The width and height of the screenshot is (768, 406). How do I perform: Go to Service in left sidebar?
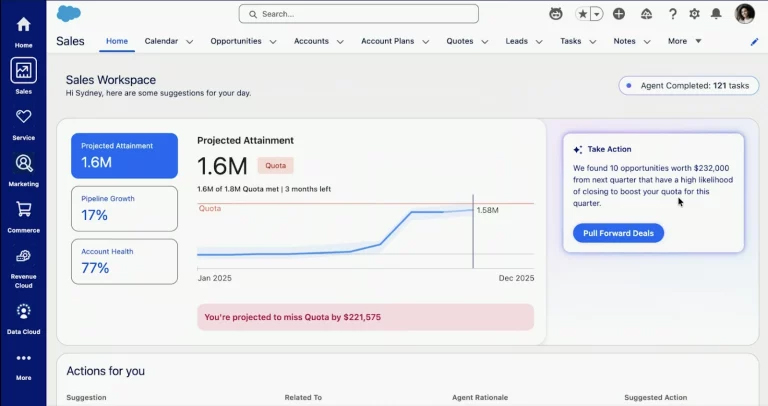23,118
